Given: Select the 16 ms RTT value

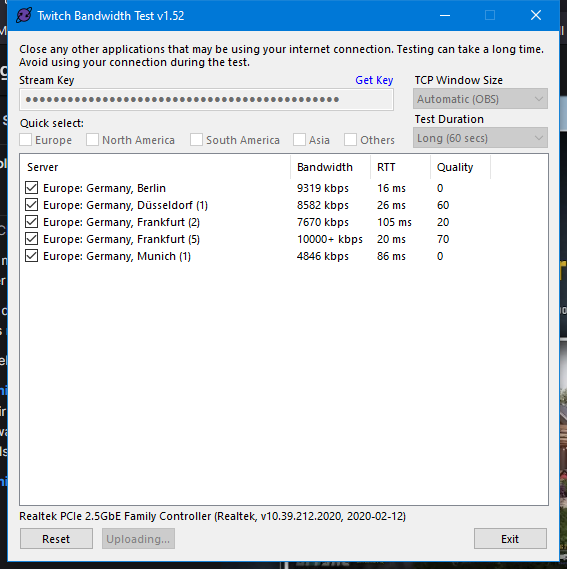Looking at the screenshot, I should (391, 188).
